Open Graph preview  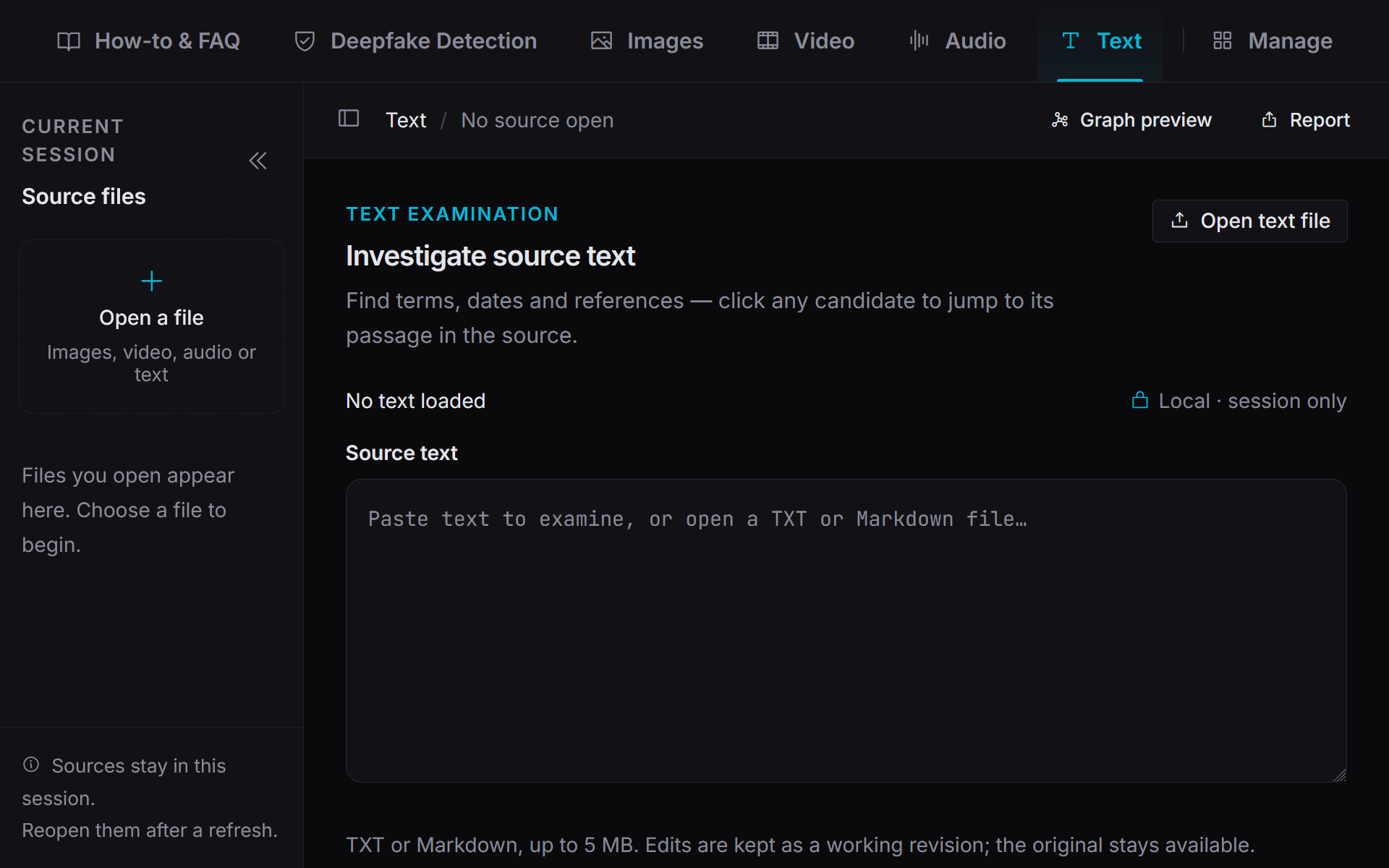click(x=1131, y=120)
